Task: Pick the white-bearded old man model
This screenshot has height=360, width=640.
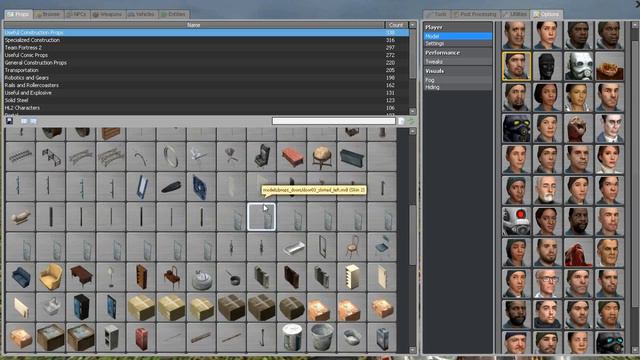Action: coord(547,190)
